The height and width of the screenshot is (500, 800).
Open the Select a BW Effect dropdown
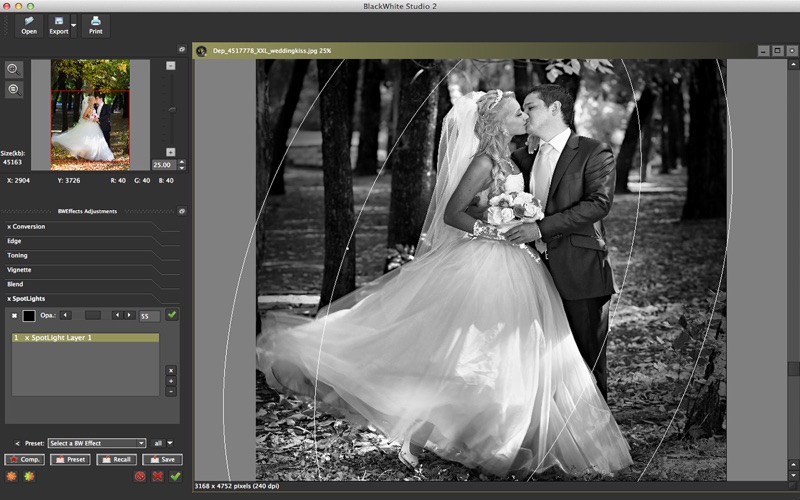(x=97, y=443)
